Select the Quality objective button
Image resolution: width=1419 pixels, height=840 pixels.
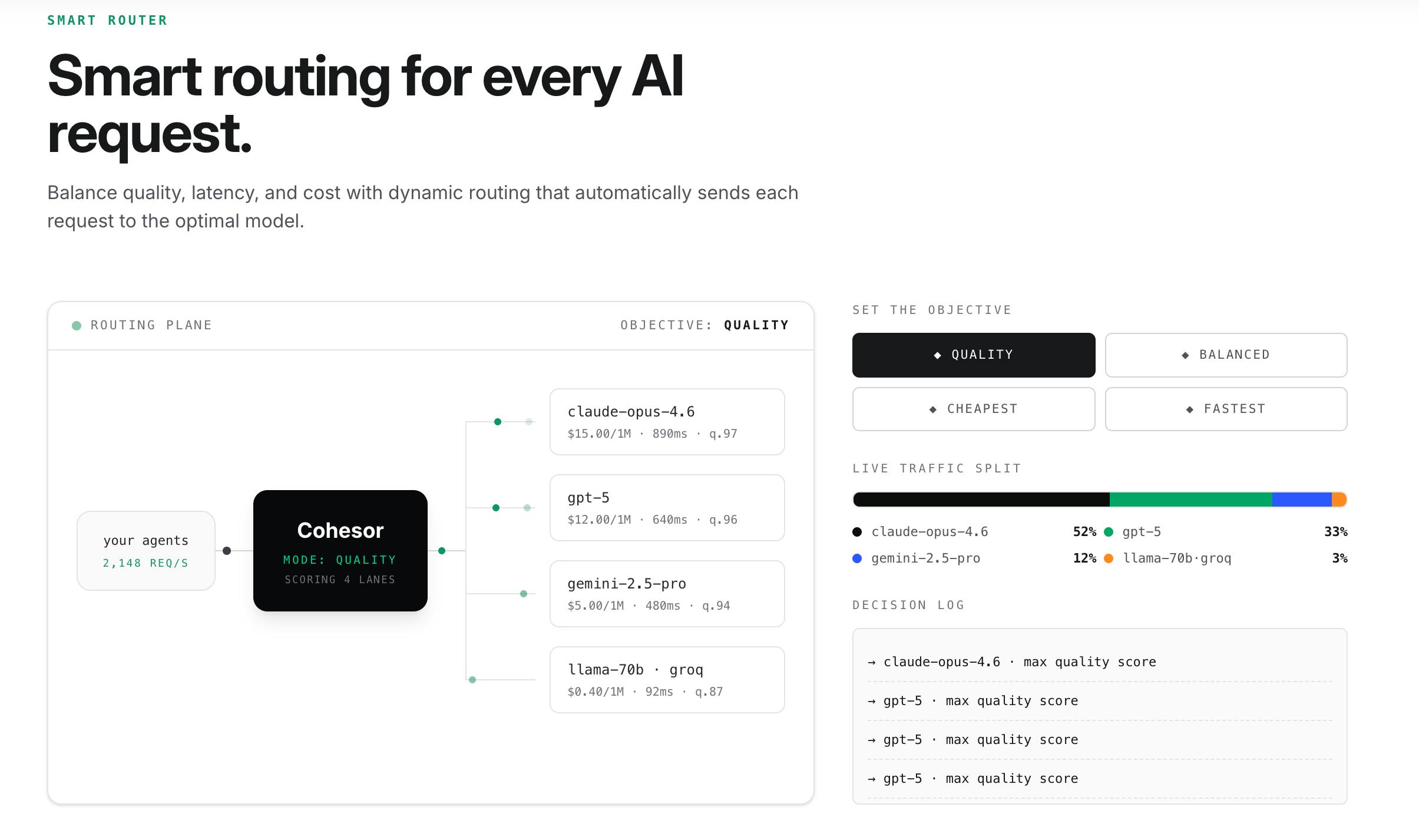(x=974, y=355)
